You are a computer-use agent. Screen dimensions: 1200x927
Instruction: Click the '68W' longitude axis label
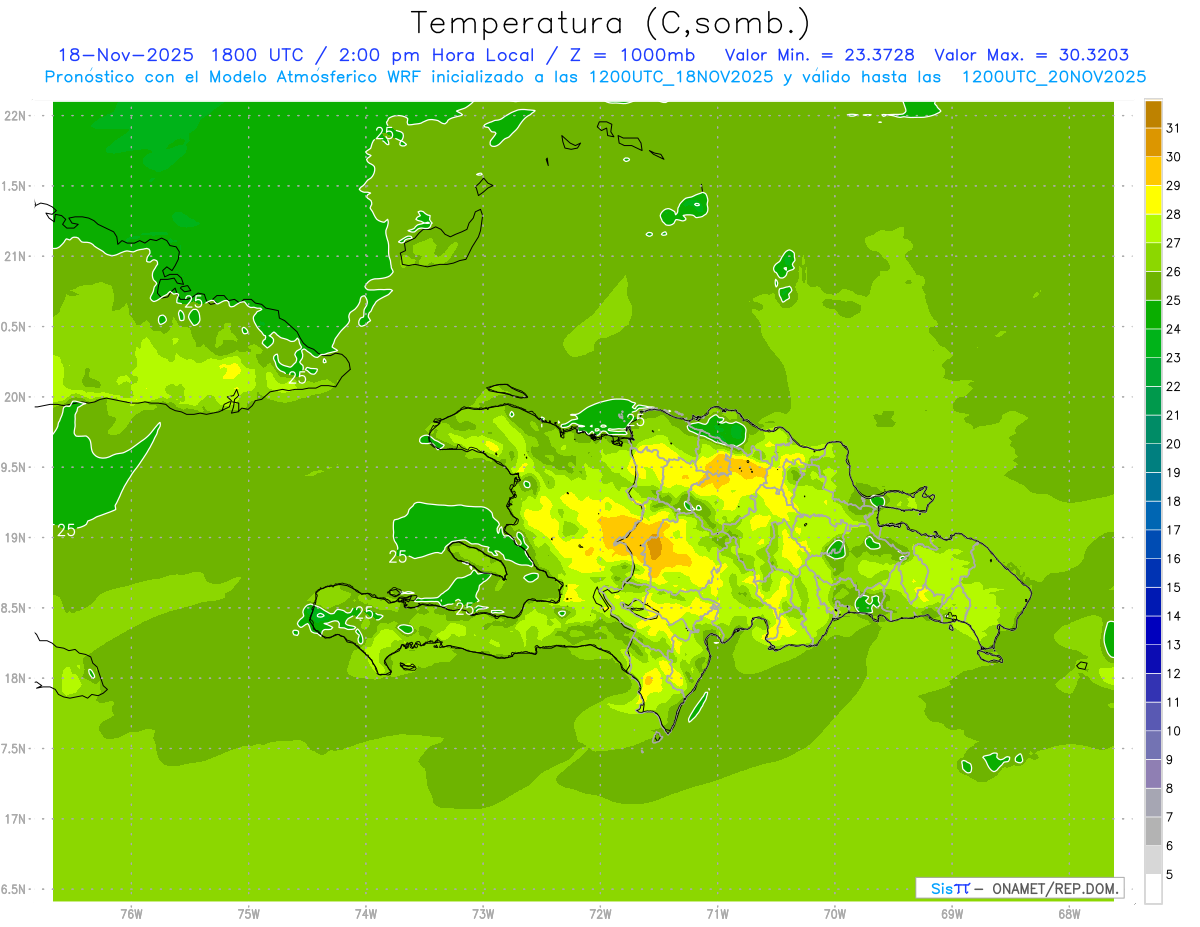(x=1069, y=914)
